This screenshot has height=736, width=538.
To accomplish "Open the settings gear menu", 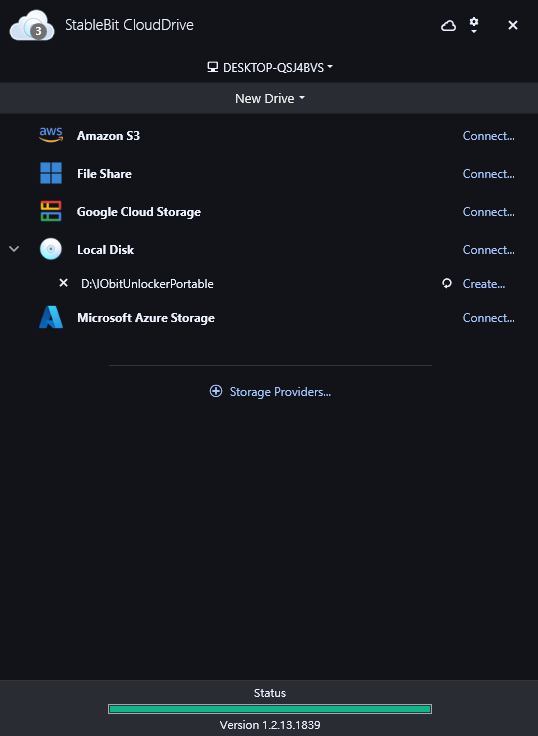I will click(474, 25).
